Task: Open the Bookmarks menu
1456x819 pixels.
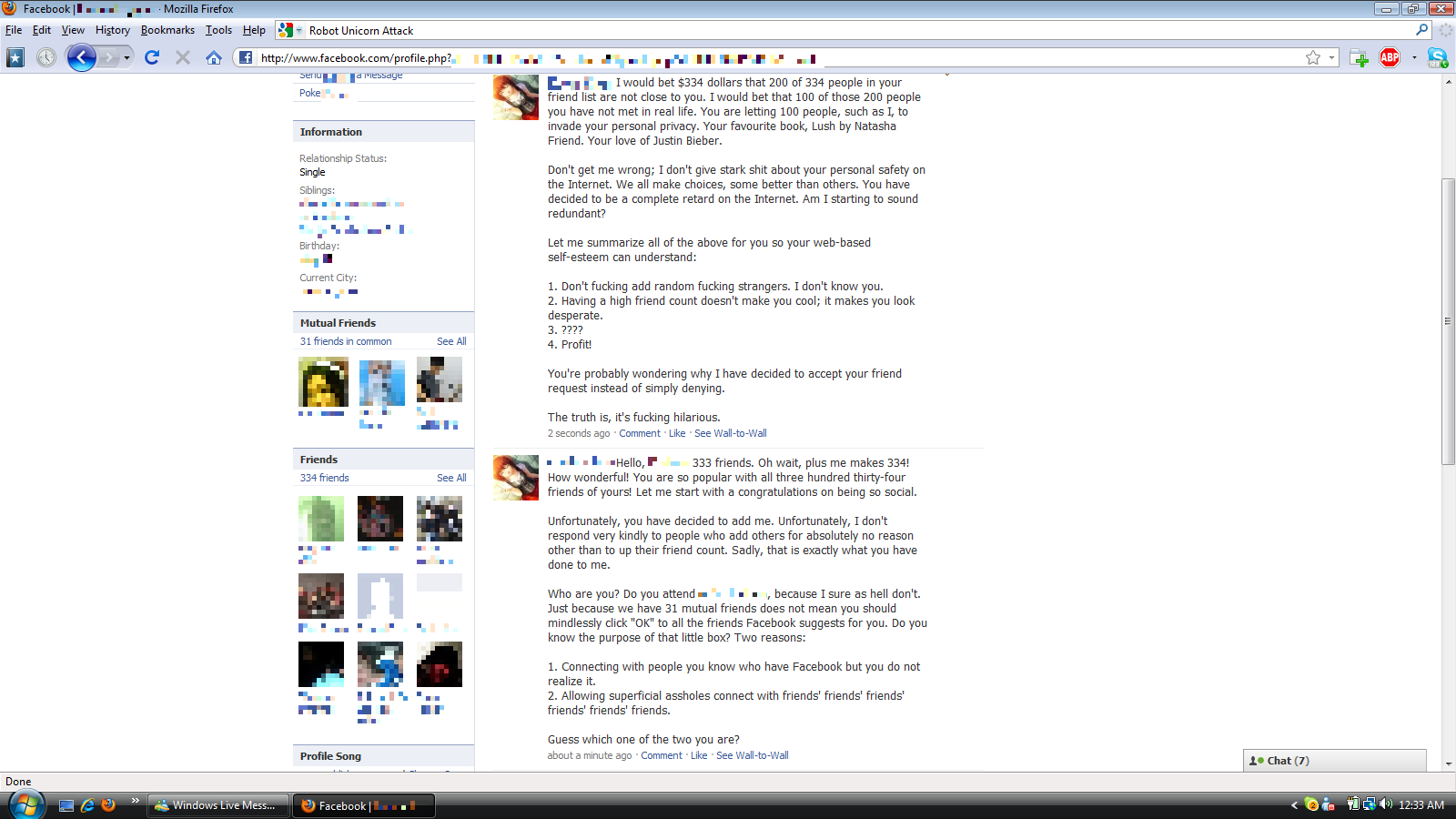Action: click(x=167, y=30)
